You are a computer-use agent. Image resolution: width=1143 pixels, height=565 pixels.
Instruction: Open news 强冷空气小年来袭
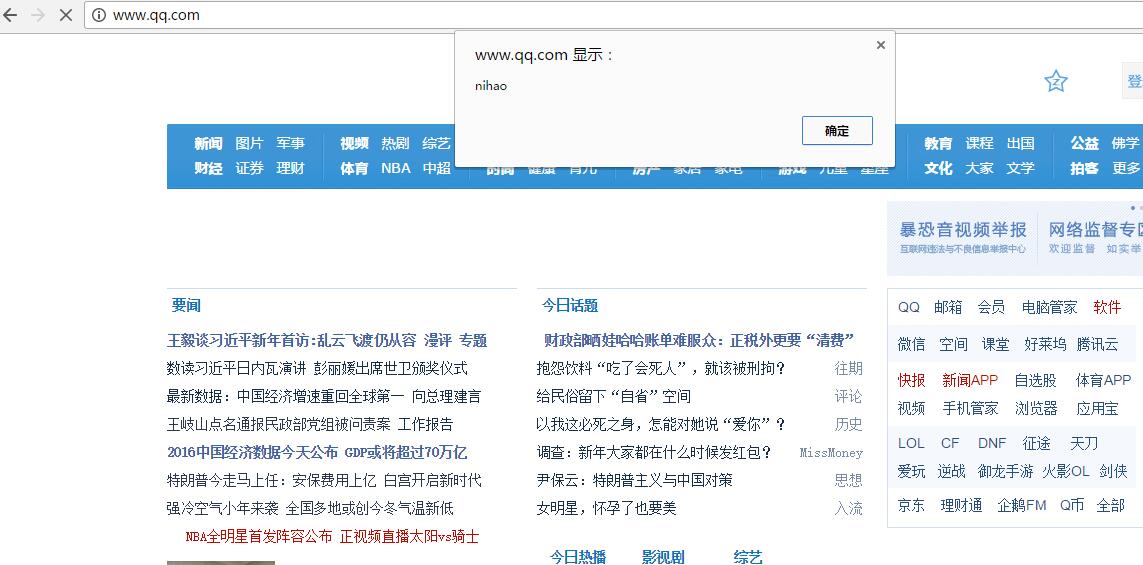(x=222, y=508)
